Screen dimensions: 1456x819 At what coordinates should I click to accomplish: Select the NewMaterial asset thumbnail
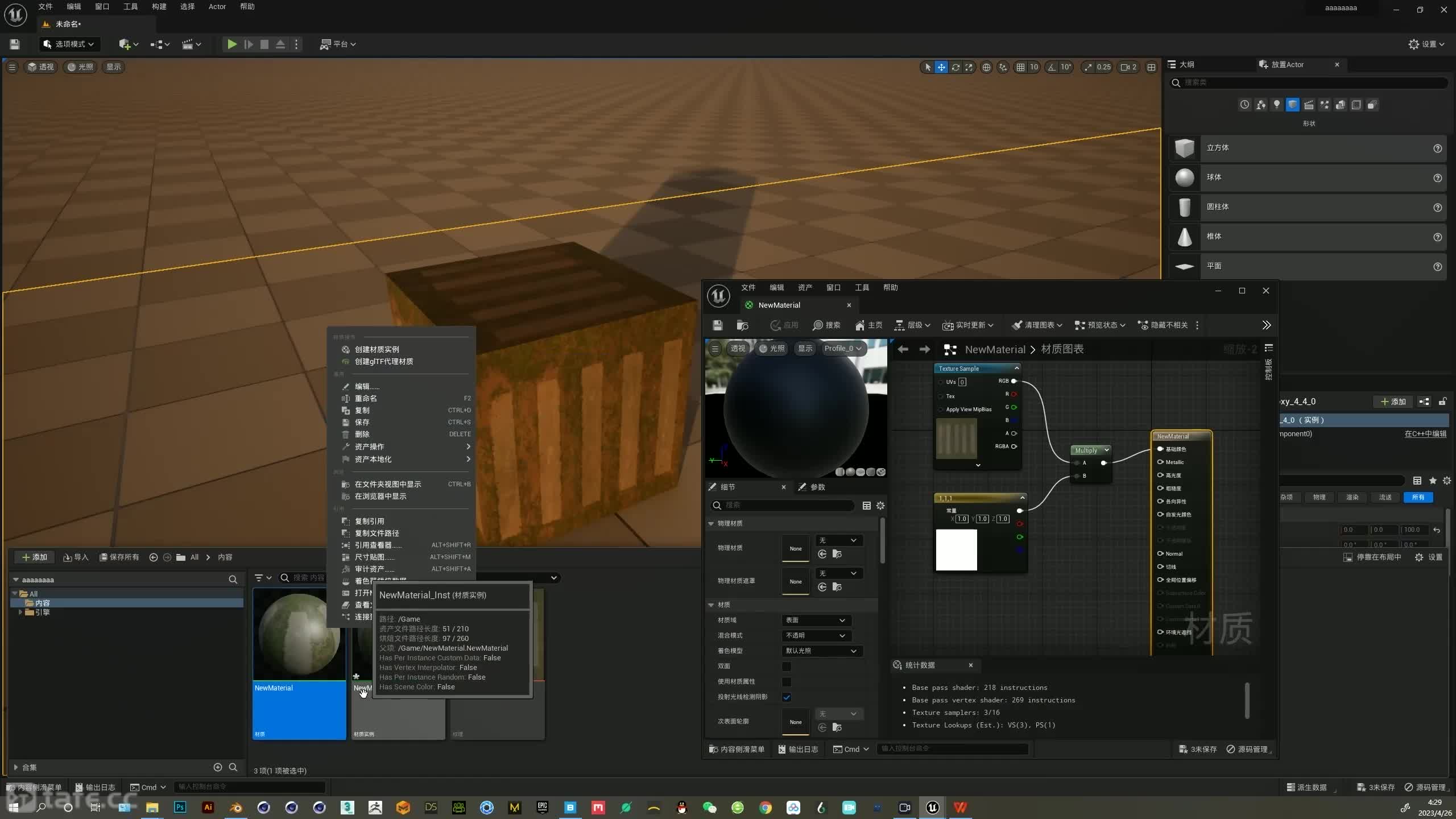click(299, 634)
